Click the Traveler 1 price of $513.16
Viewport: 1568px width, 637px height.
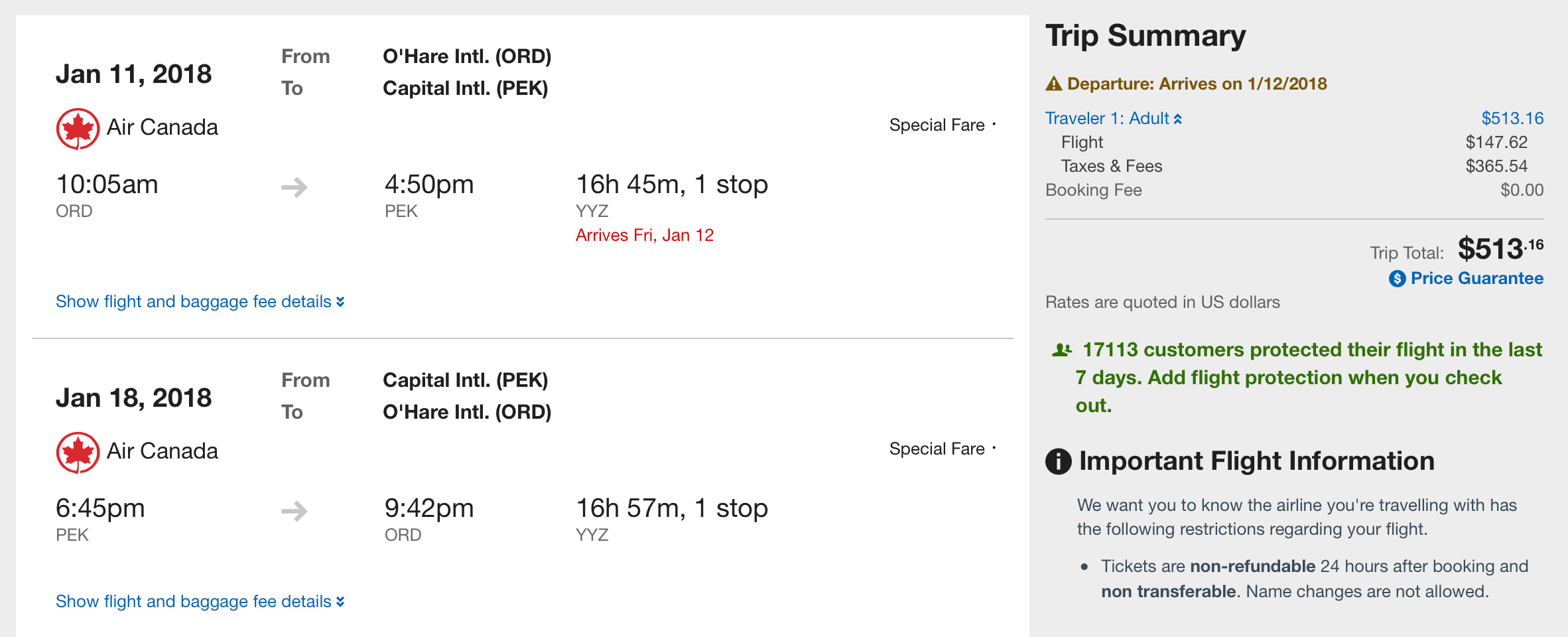click(x=1512, y=119)
